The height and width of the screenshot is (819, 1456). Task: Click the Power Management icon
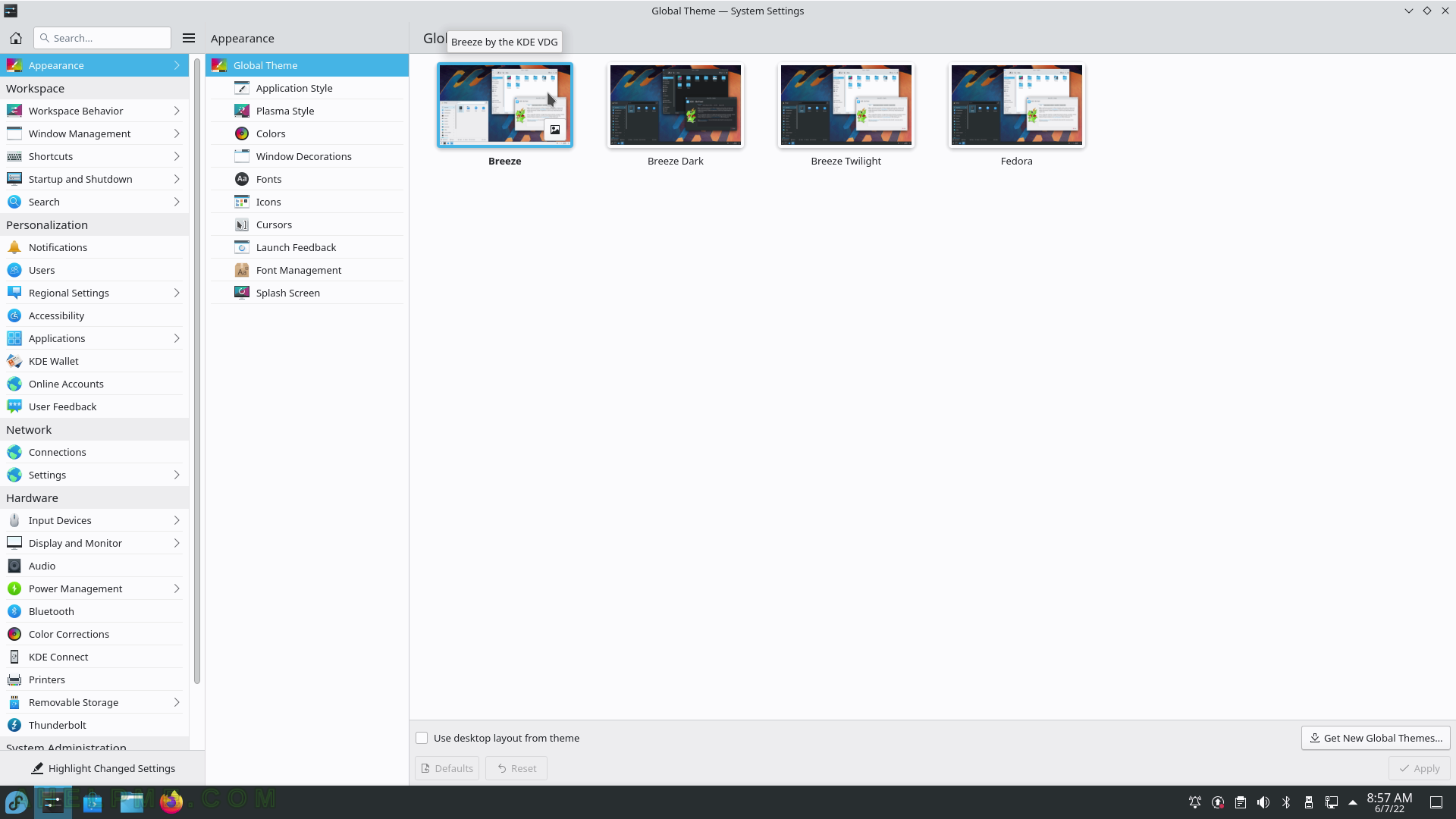[x=14, y=588]
